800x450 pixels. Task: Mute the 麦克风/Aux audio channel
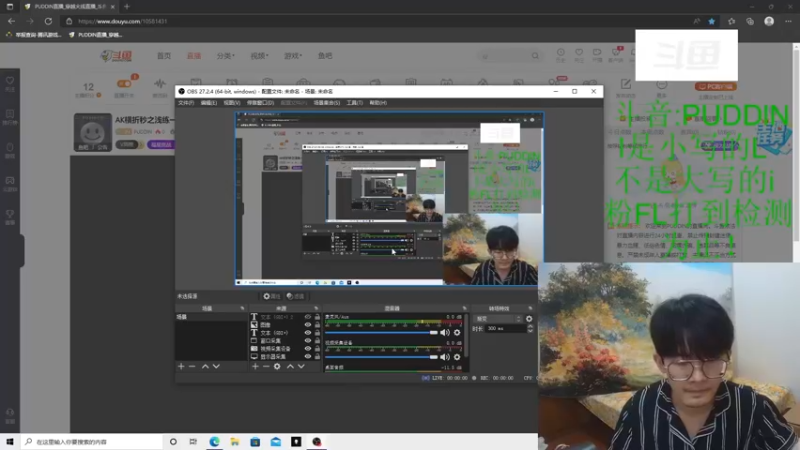point(445,332)
